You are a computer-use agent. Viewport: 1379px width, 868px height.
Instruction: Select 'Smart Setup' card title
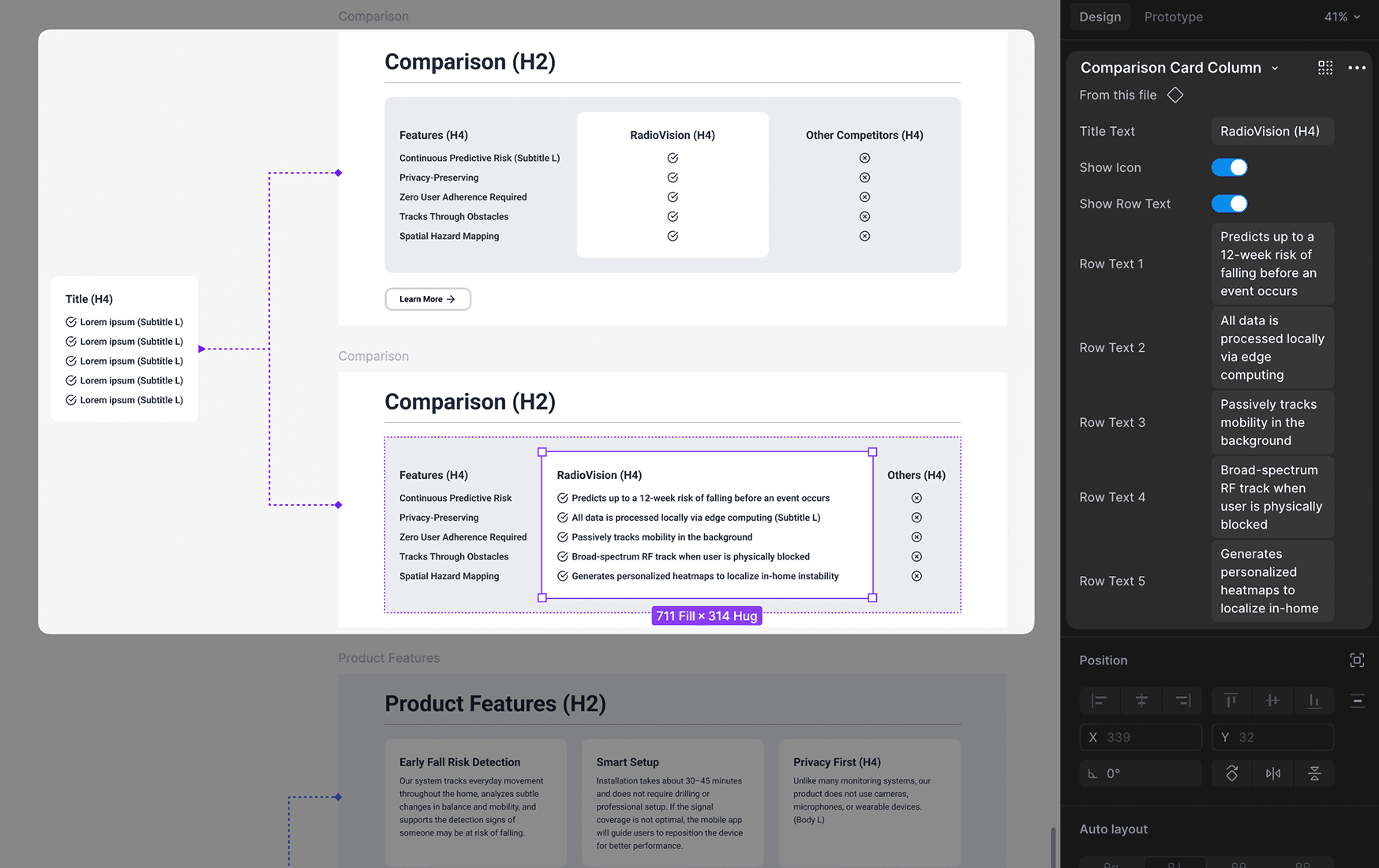(x=628, y=762)
